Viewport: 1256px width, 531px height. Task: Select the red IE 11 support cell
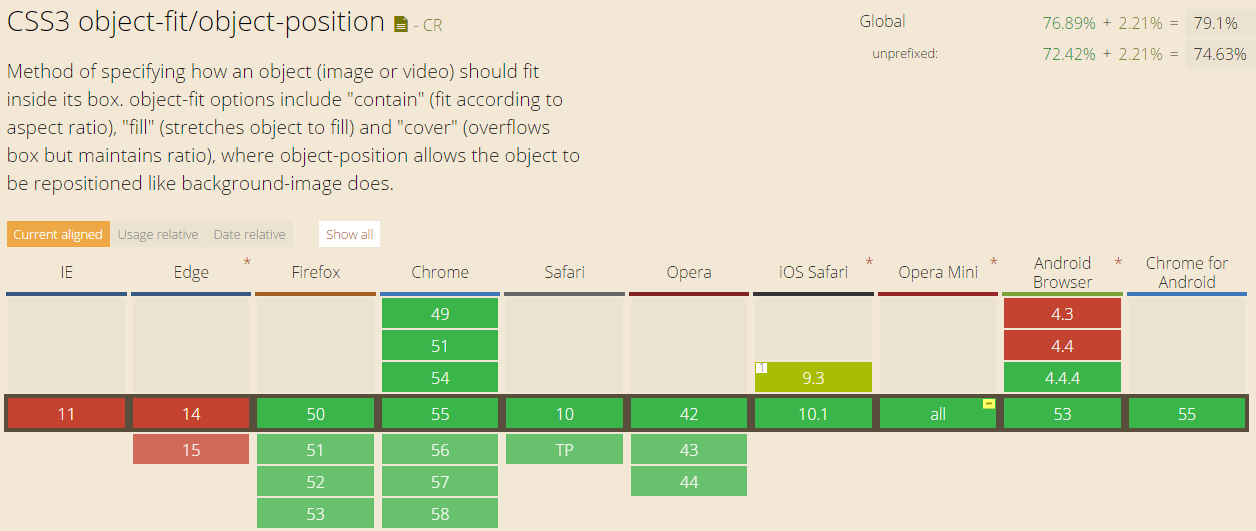click(66, 413)
